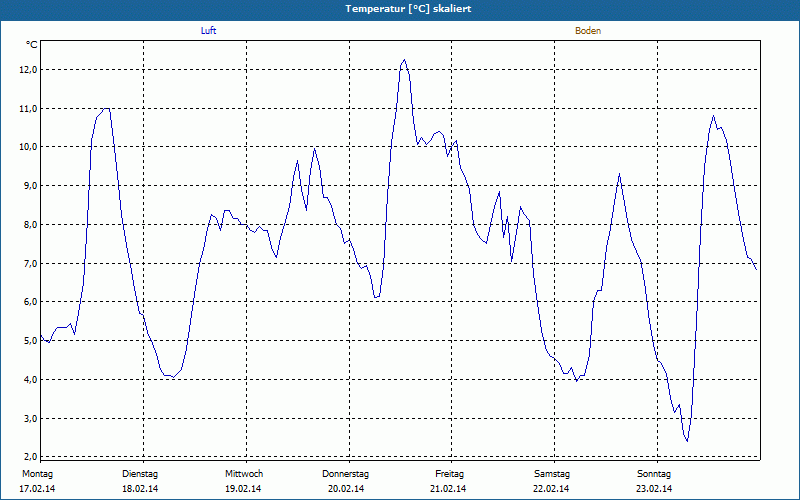Image resolution: width=800 pixels, height=500 pixels.
Task: Select the 3,0 y-axis label
Action: click(30, 418)
